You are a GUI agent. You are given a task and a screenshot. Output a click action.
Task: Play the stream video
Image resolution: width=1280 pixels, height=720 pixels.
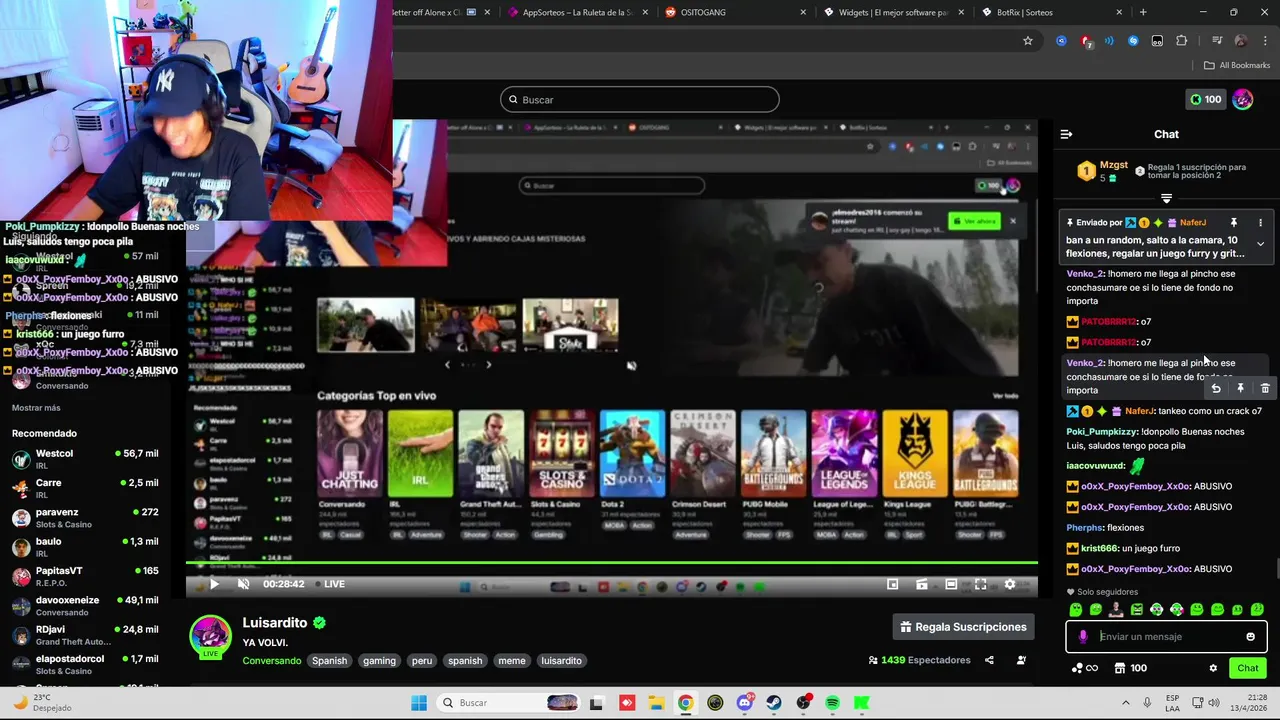213,584
